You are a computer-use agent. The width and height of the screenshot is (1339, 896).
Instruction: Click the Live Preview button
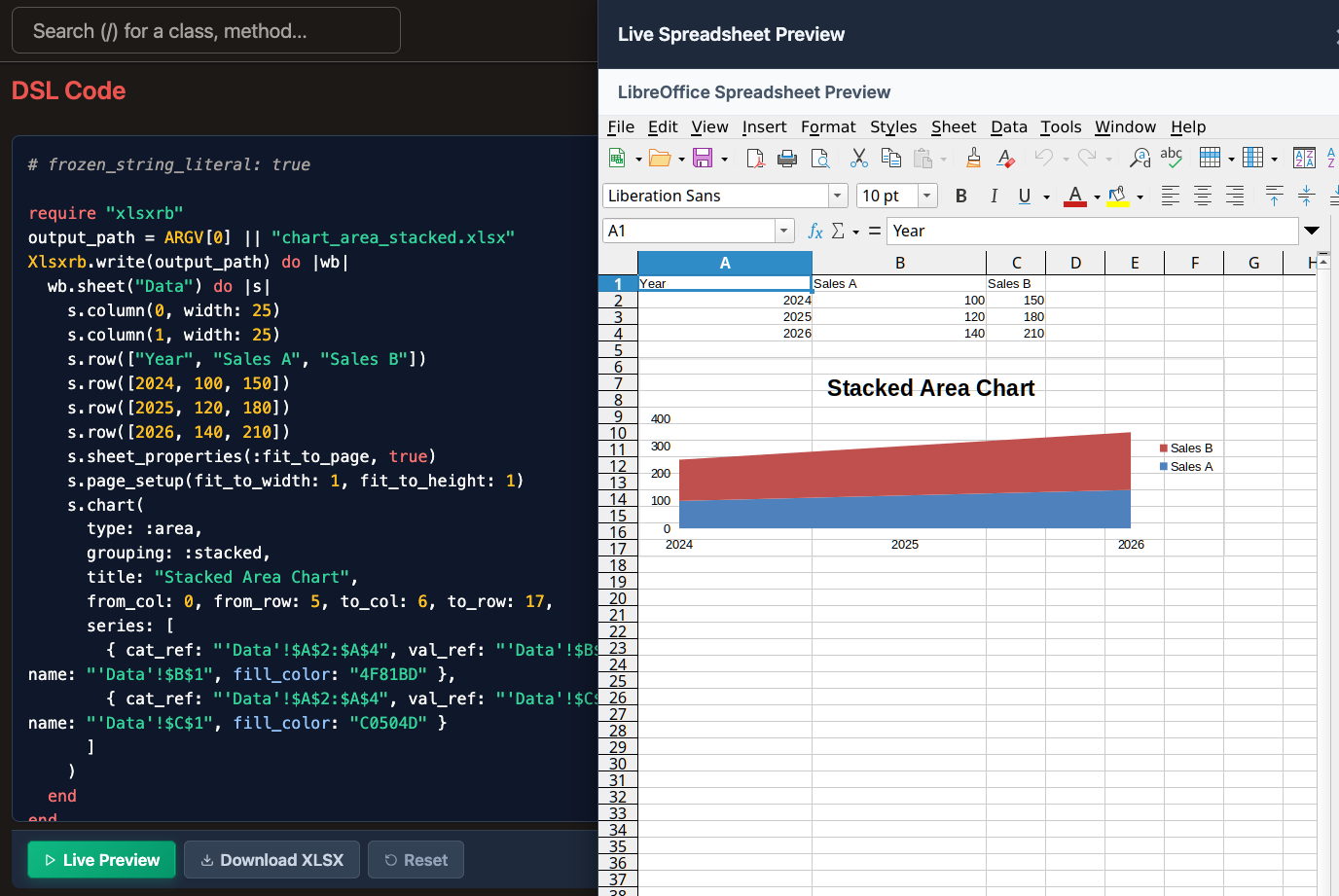click(x=102, y=860)
